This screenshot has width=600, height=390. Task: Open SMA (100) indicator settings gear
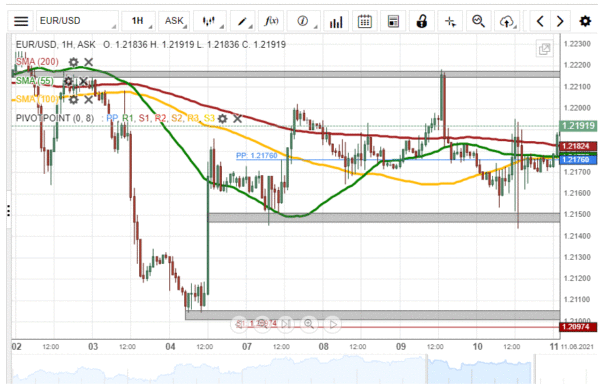[73, 100]
